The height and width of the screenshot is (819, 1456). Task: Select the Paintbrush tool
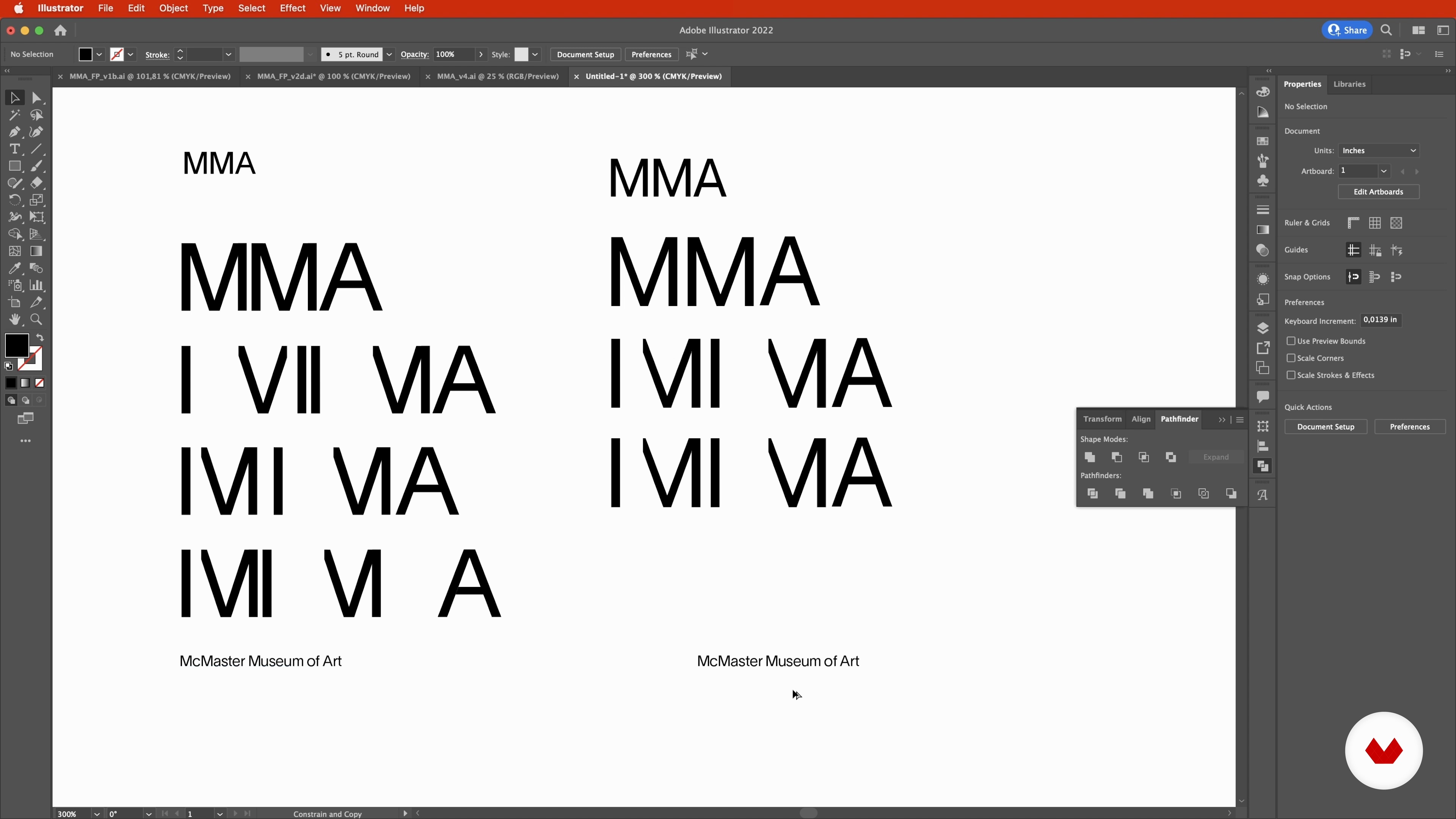coord(37,166)
